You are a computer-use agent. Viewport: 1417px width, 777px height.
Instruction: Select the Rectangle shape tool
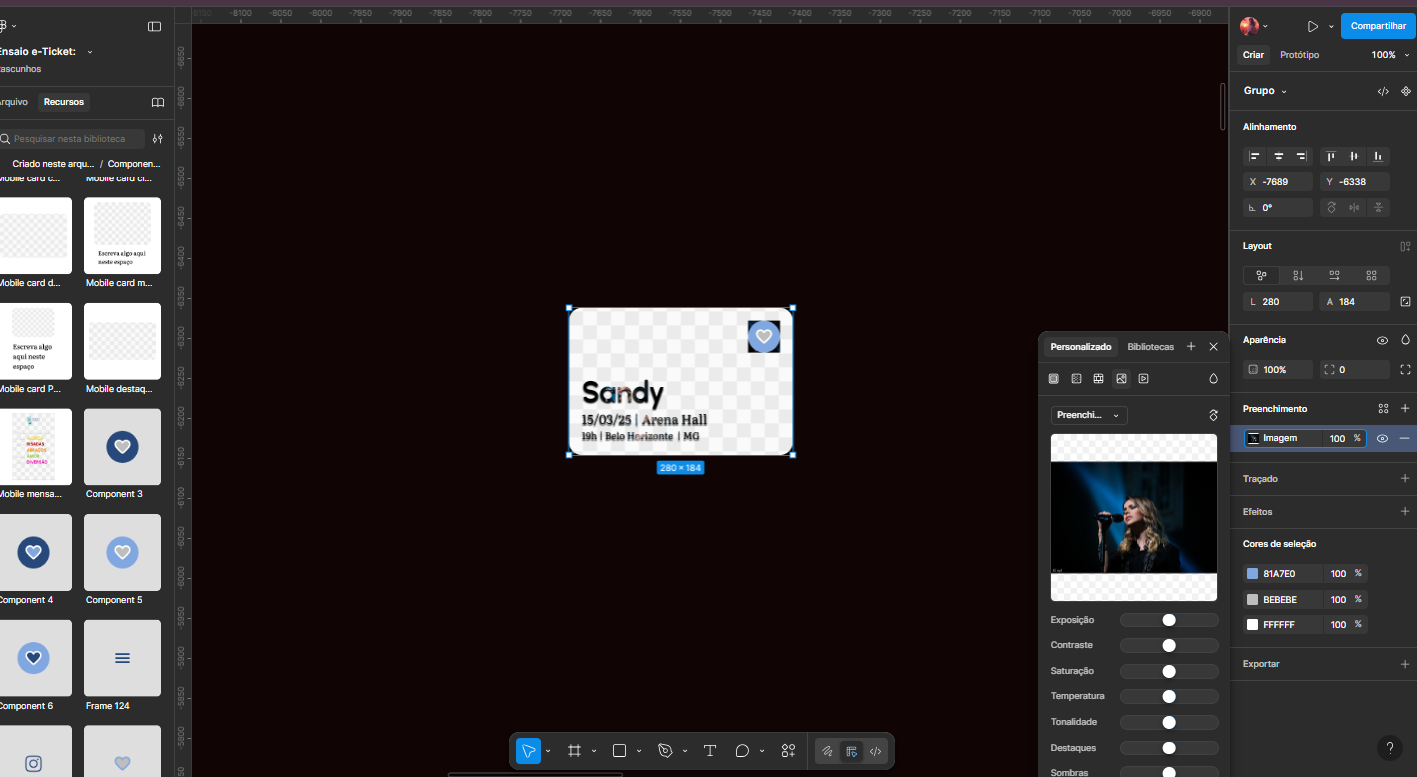coord(619,751)
